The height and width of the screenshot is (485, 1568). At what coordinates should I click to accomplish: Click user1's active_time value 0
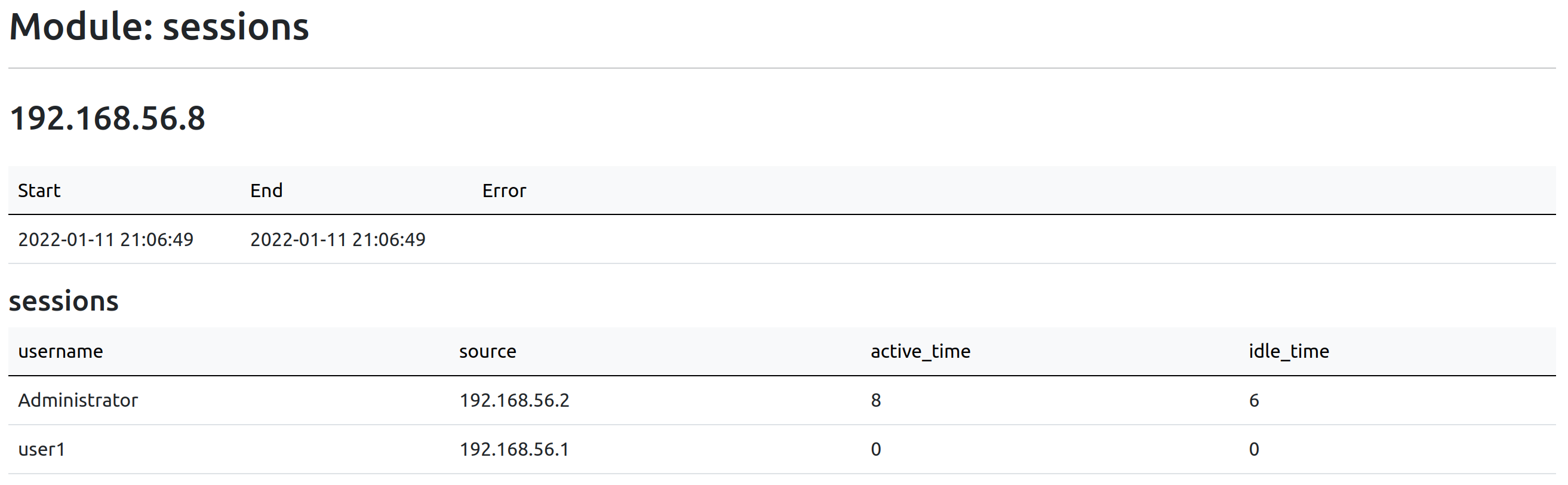875,449
